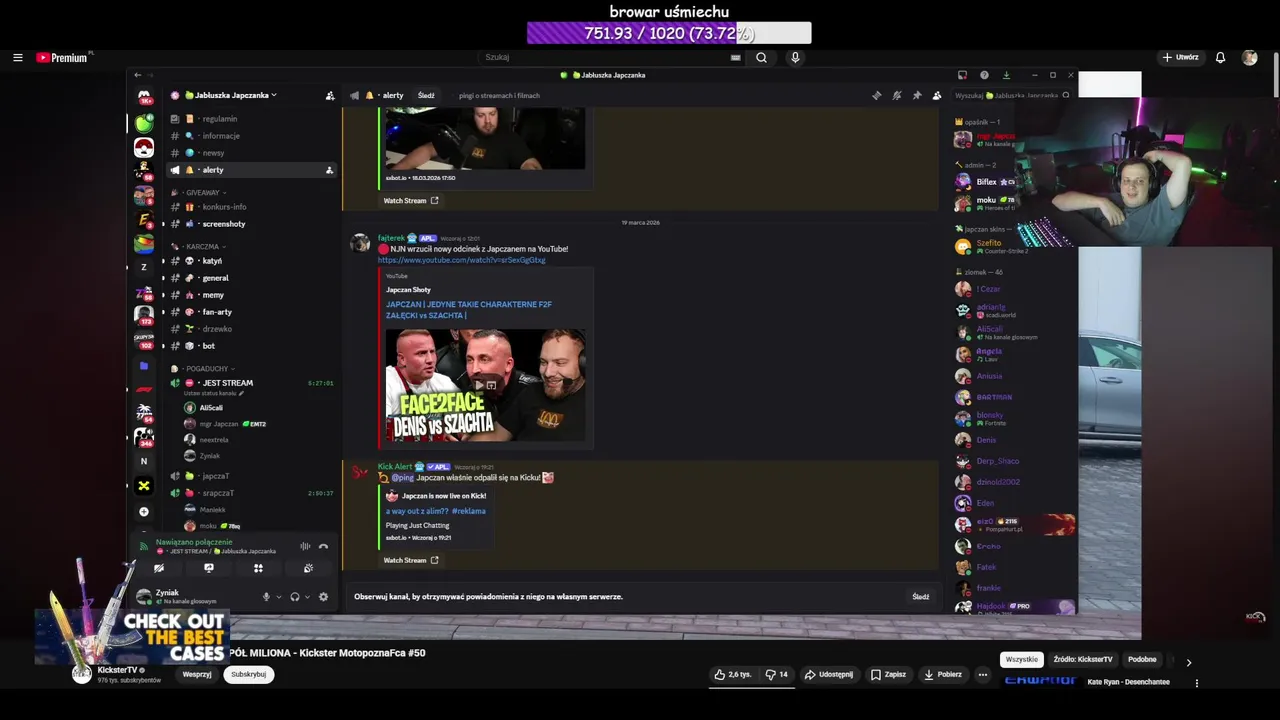The height and width of the screenshot is (720, 1280).
Task: Play the FACE2FACE Denis vs Szachta thumbnail
Action: [x=485, y=385]
